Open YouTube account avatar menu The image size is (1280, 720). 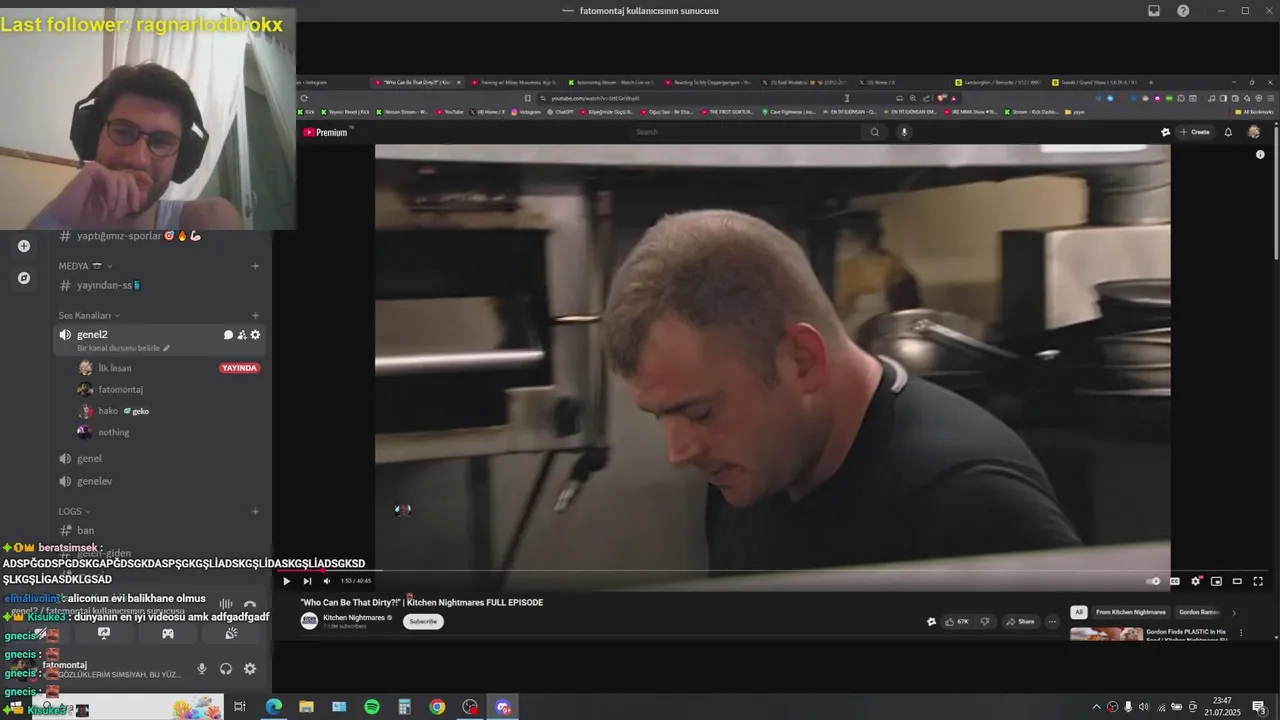1254,132
